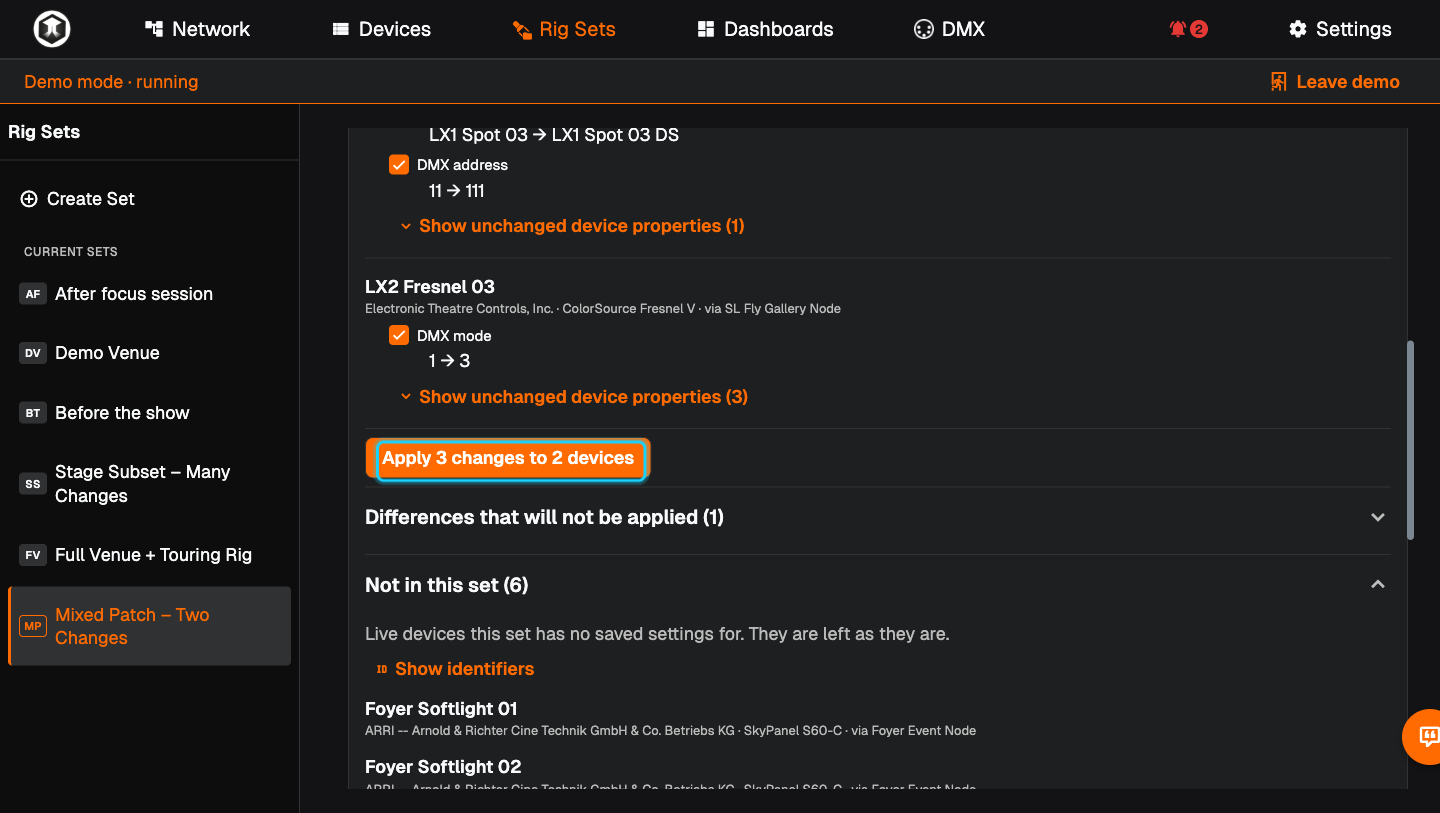Click the FV badge for Full Venue
Viewport: 1440px width, 813px height.
(x=33, y=555)
